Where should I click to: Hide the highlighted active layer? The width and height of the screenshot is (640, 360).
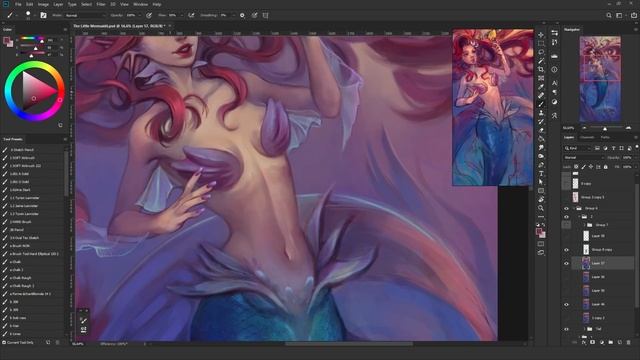point(567,263)
